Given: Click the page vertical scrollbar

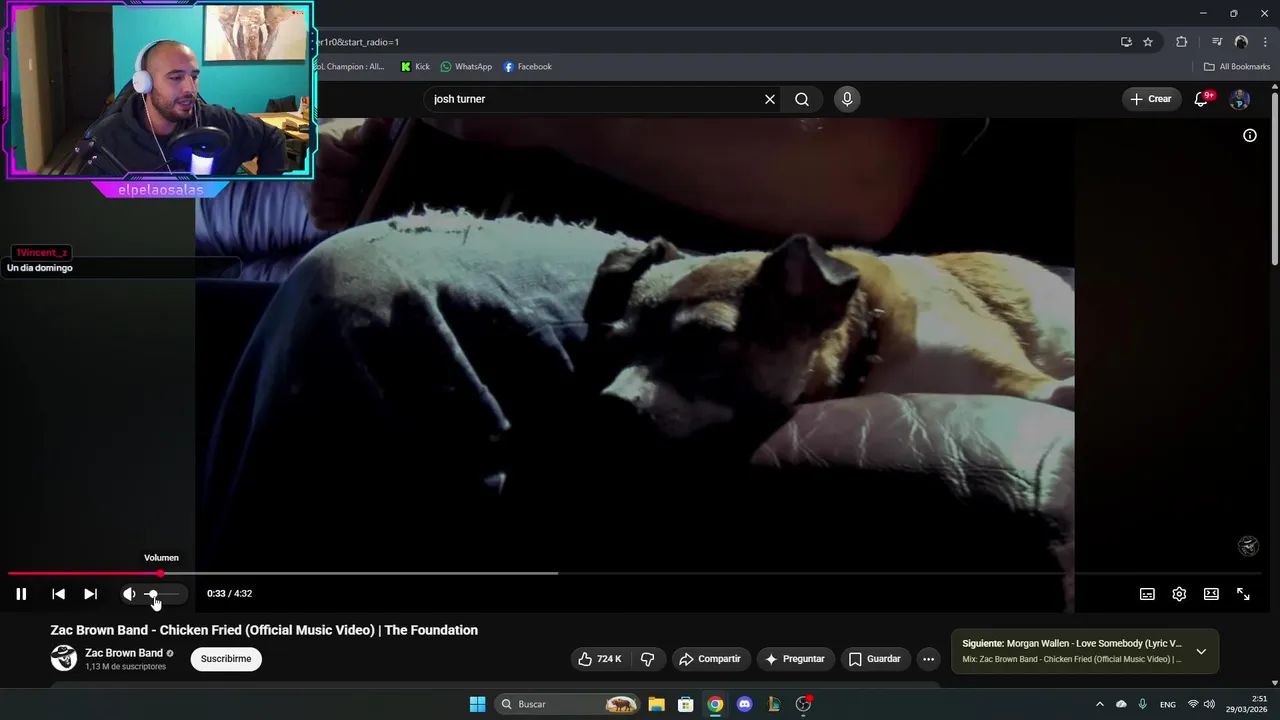Looking at the screenshot, I should (1275, 180).
